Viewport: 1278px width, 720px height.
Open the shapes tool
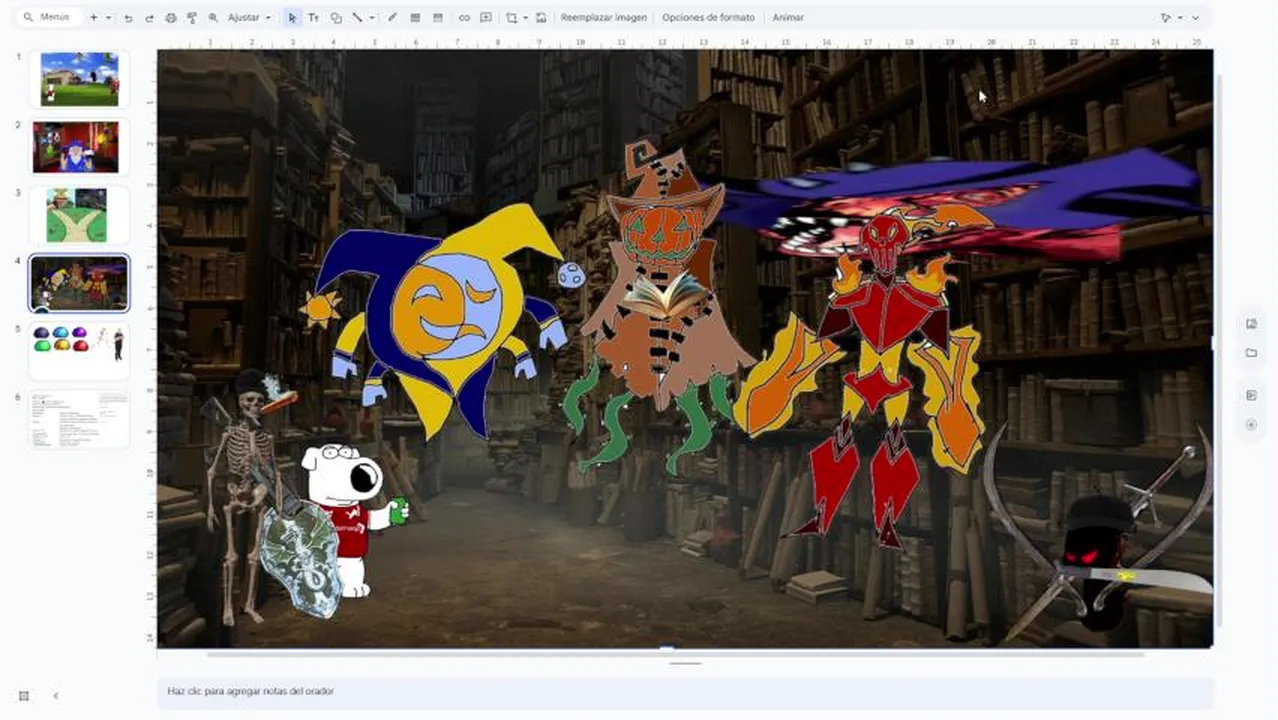[x=336, y=17]
